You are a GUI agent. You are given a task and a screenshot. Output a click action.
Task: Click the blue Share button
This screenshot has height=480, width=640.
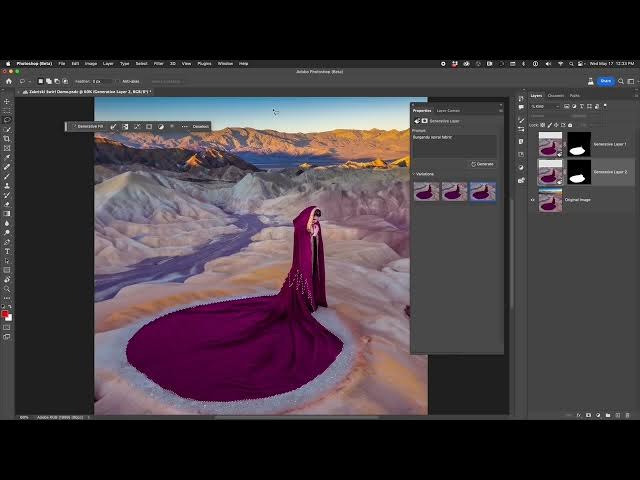coord(605,81)
